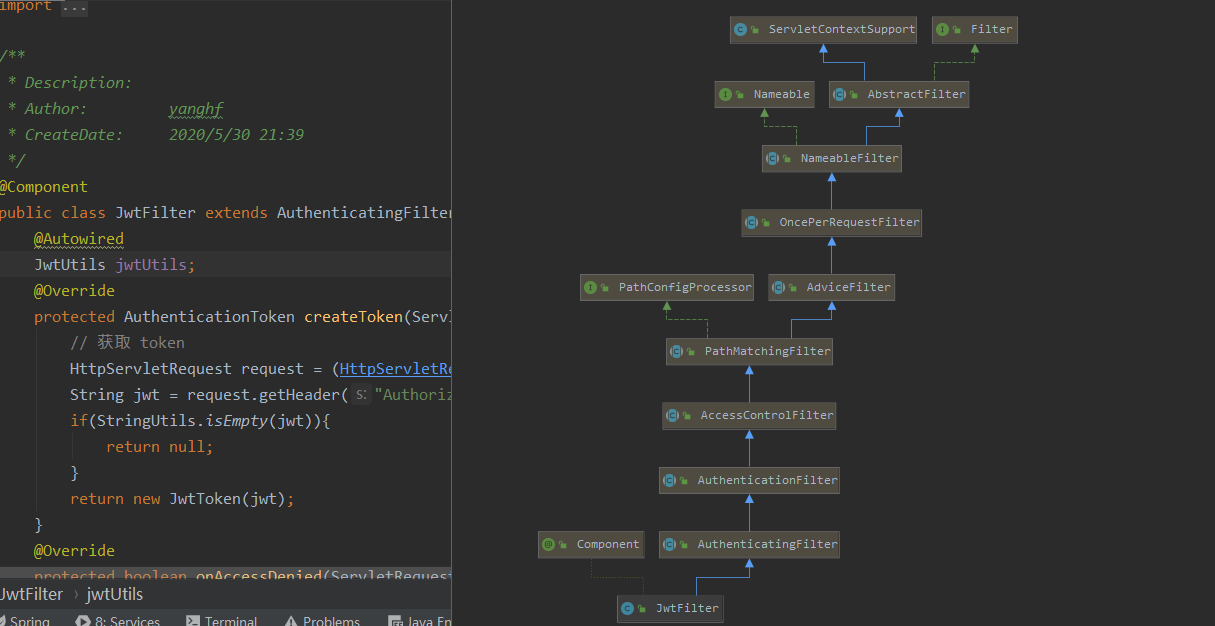Select the ServletContextSupport class node
Image resolution: width=1215 pixels, height=626 pixels.
coord(824,30)
